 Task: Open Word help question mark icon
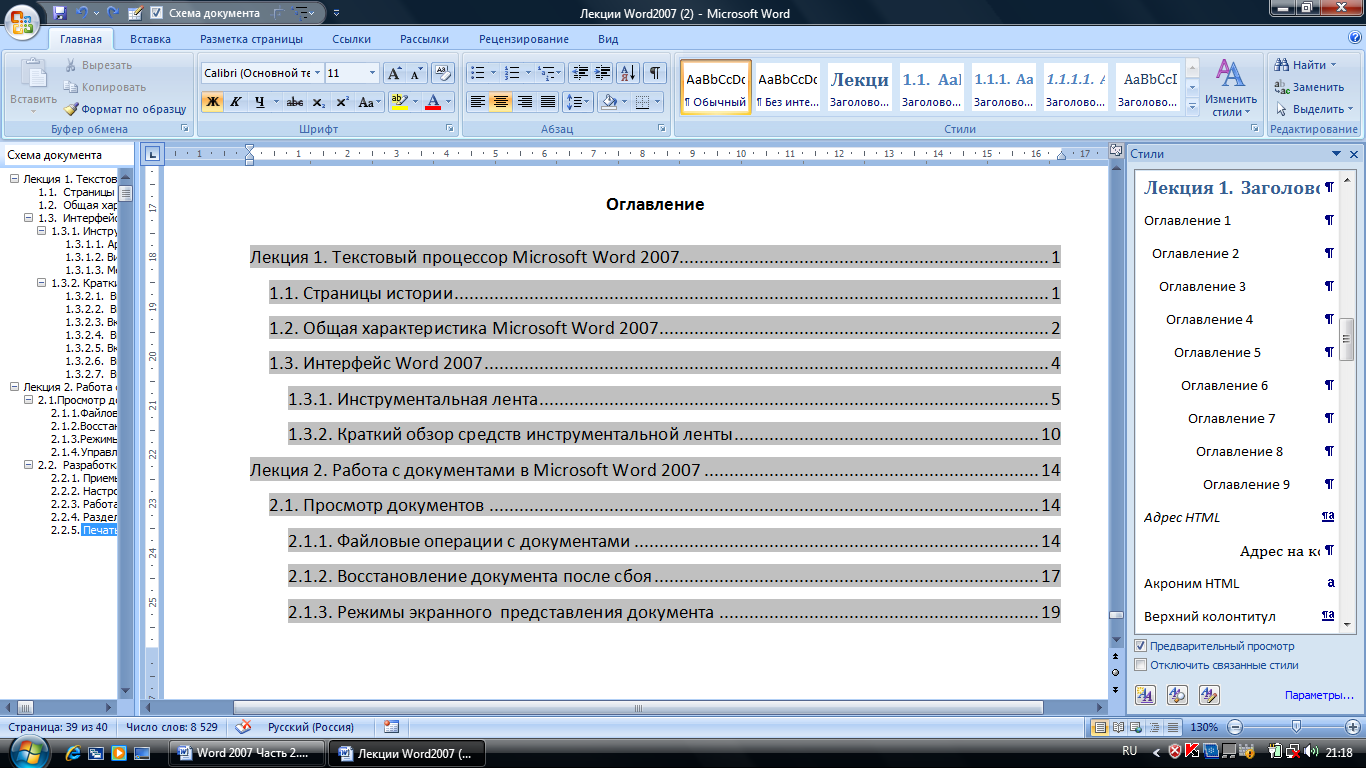1353,39
